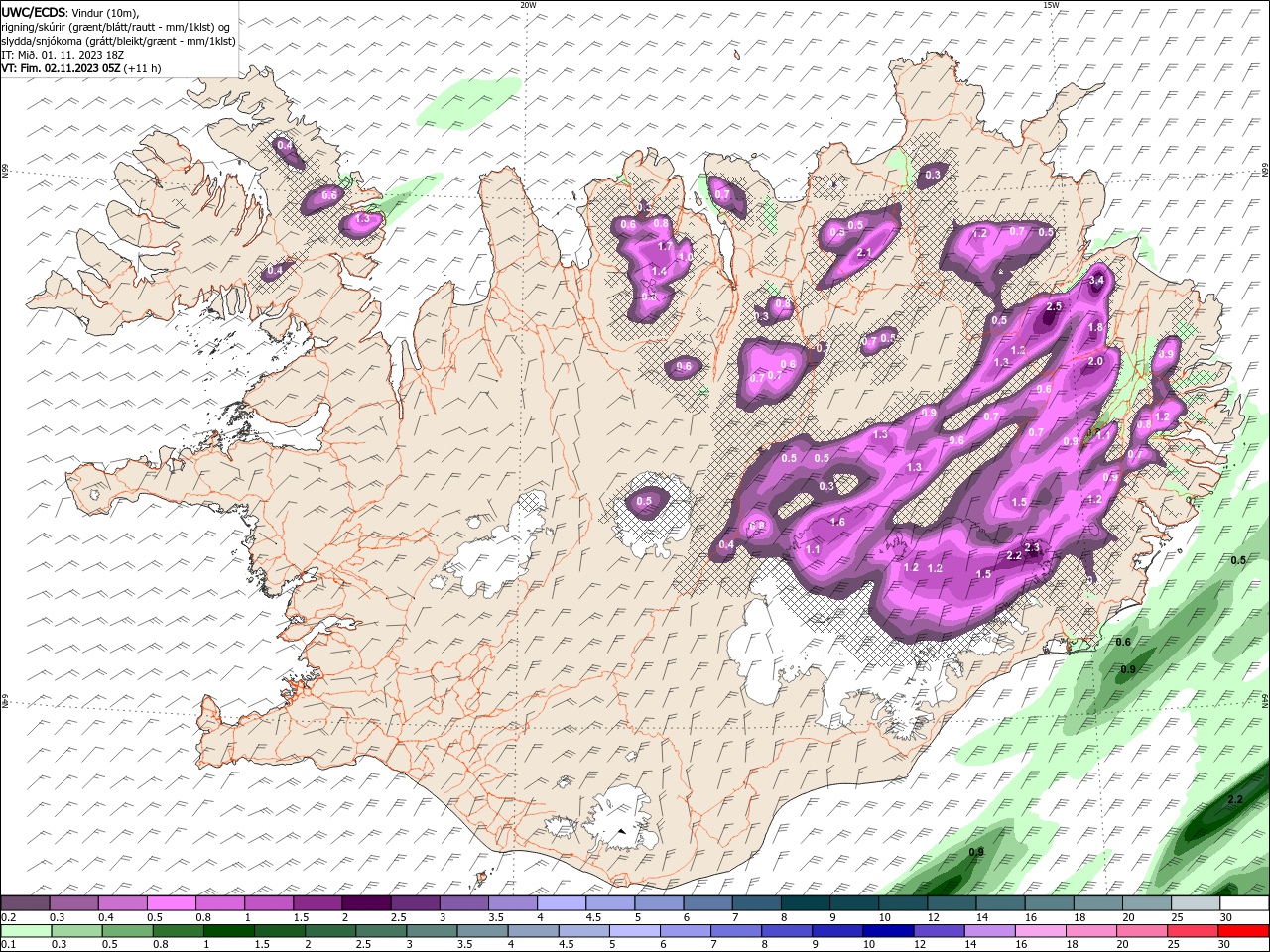Pick the white 30 swatch in the upper legend
This screenshot has width=1270, height=952.
click(1244, 903)
